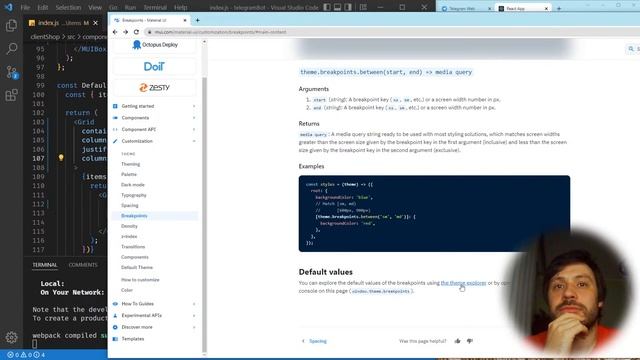Image resolution: width=640 pixels, height=360 pixels.
Task: Close the Breakpoints browser tab
Action: pos(185,20)
